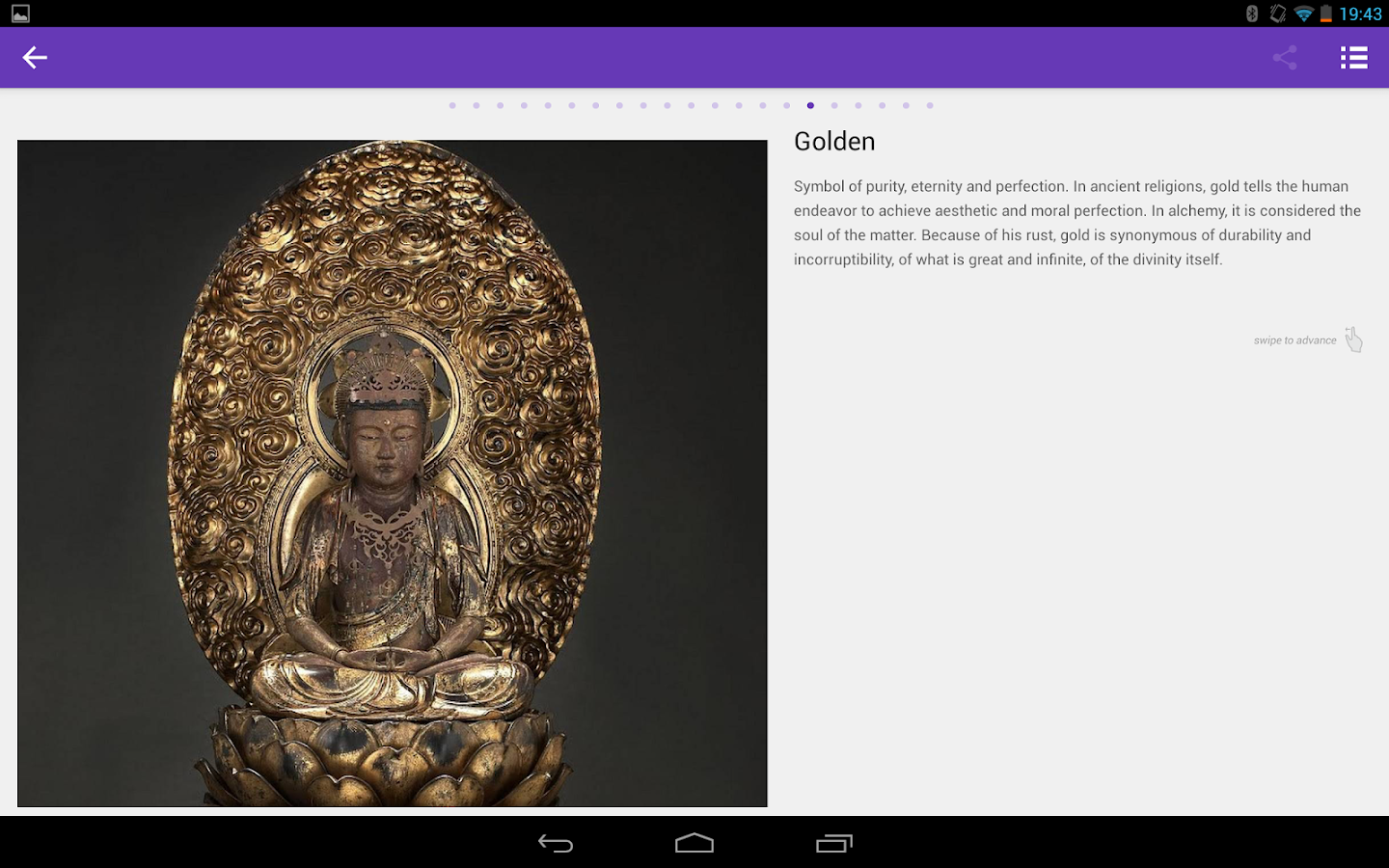The image size is (1389, 868).
Task: Open the golden Buddha statue image
Action: [x=393, y=474]
